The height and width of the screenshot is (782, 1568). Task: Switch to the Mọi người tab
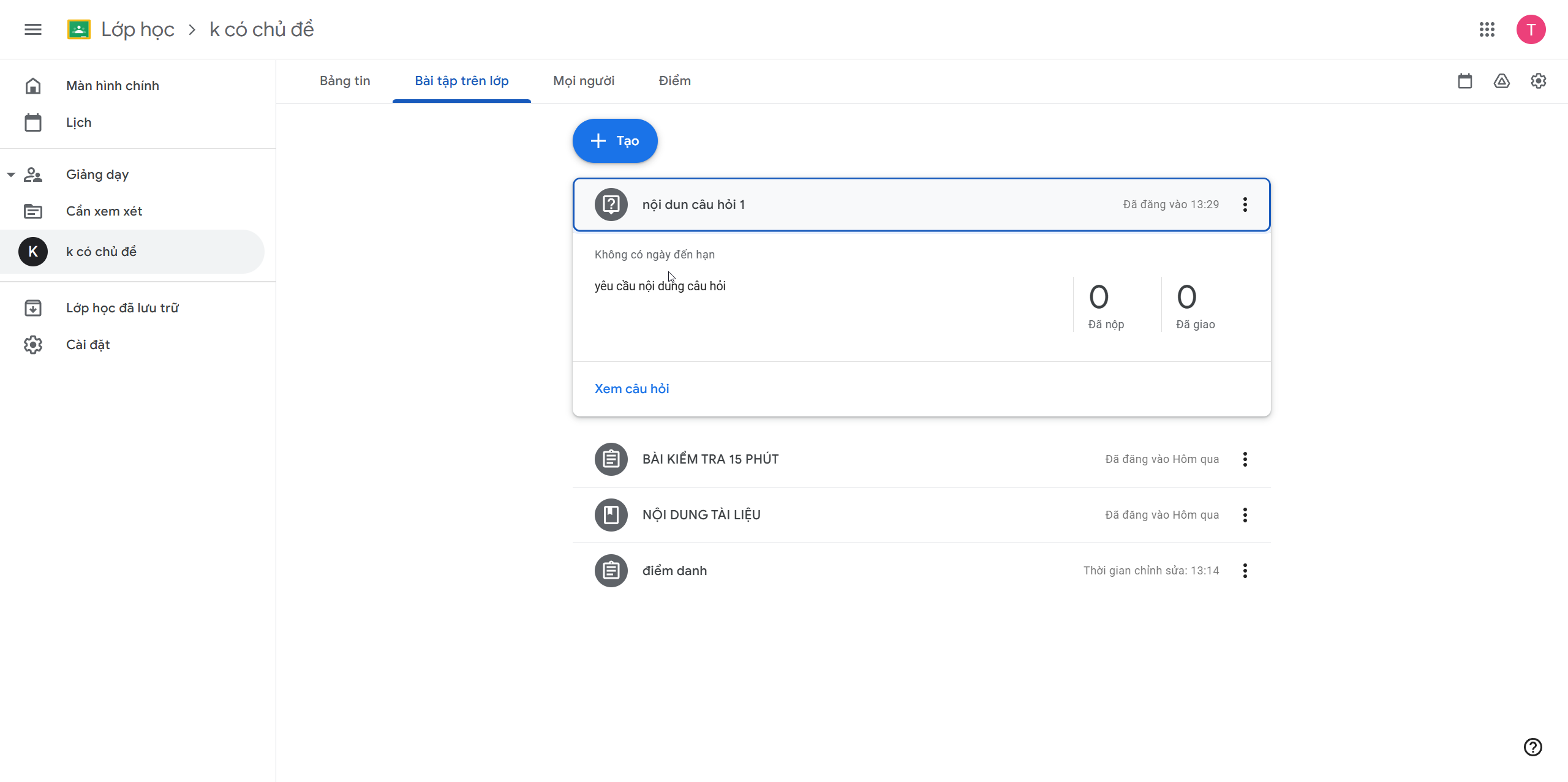tap(584, 81)
